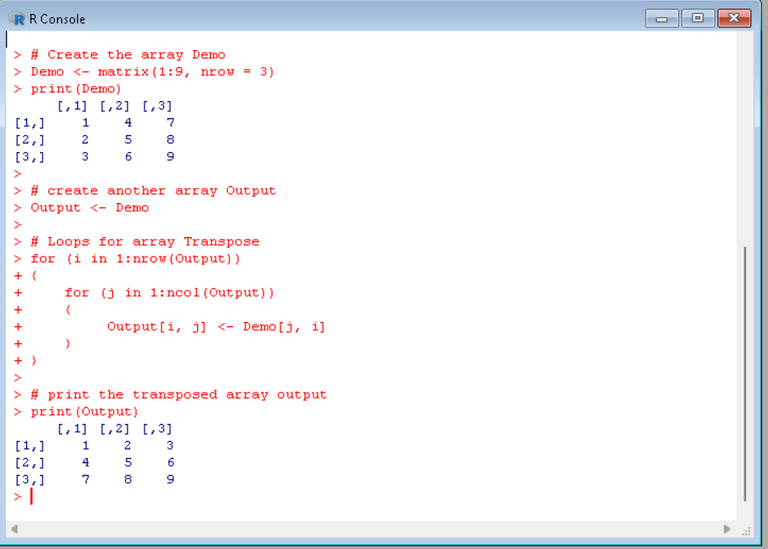Place cursor at the final empty prompt
The width and height of the screenshot is (768, 549).
pos(31,496)
